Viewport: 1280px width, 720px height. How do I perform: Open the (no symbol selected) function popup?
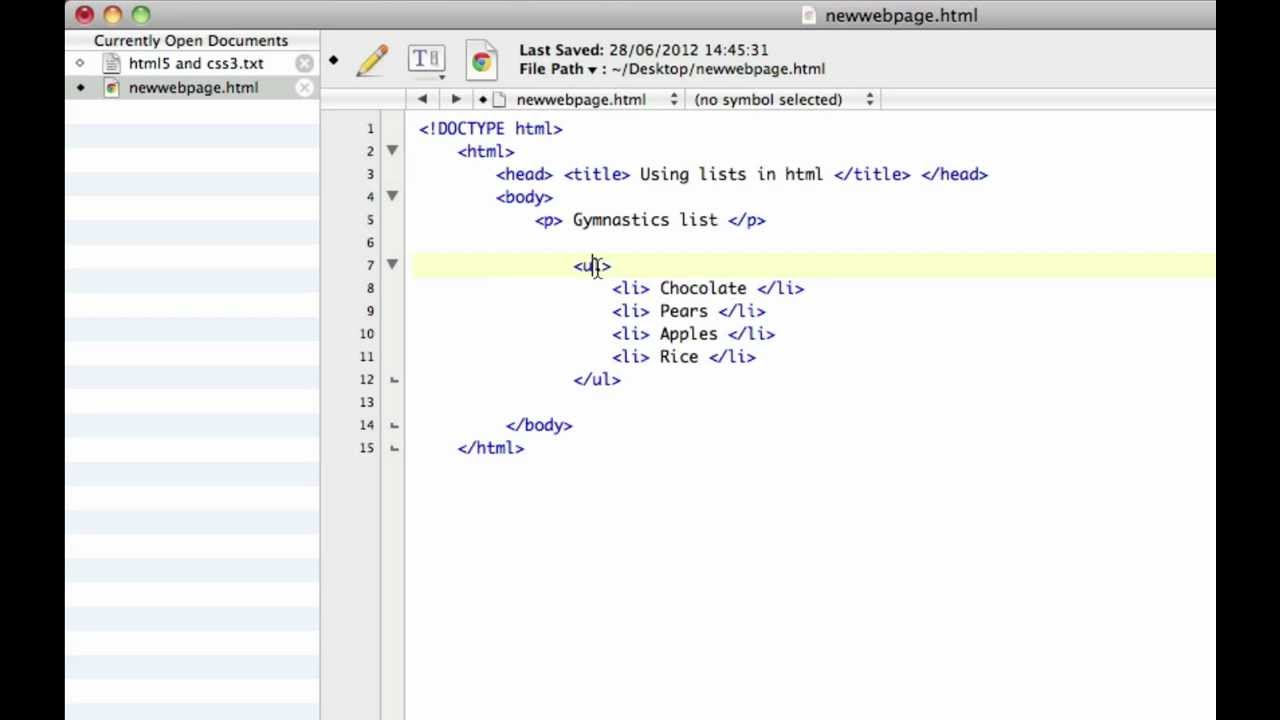point(784,99)
